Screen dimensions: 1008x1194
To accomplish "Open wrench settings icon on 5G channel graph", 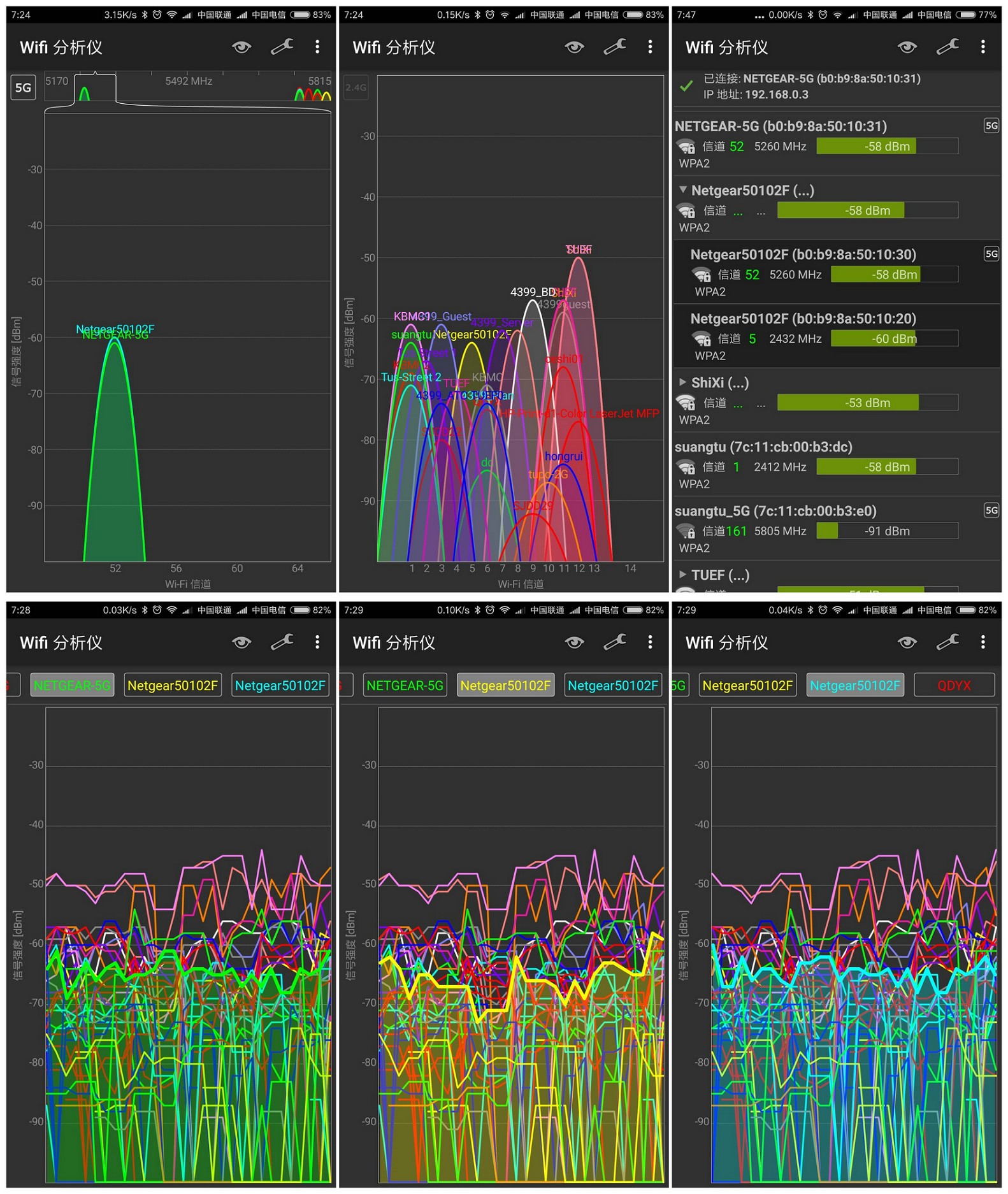I will (x=282, y=47).
